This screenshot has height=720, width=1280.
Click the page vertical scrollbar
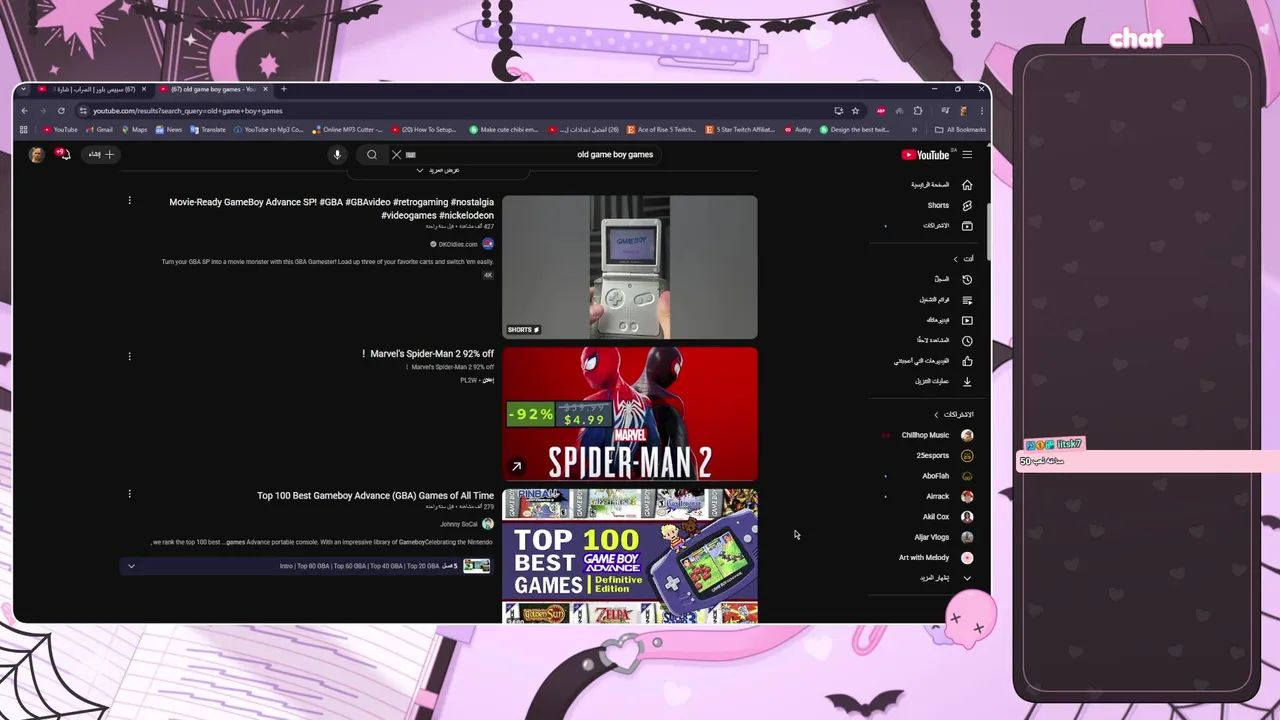coord(988,232)
